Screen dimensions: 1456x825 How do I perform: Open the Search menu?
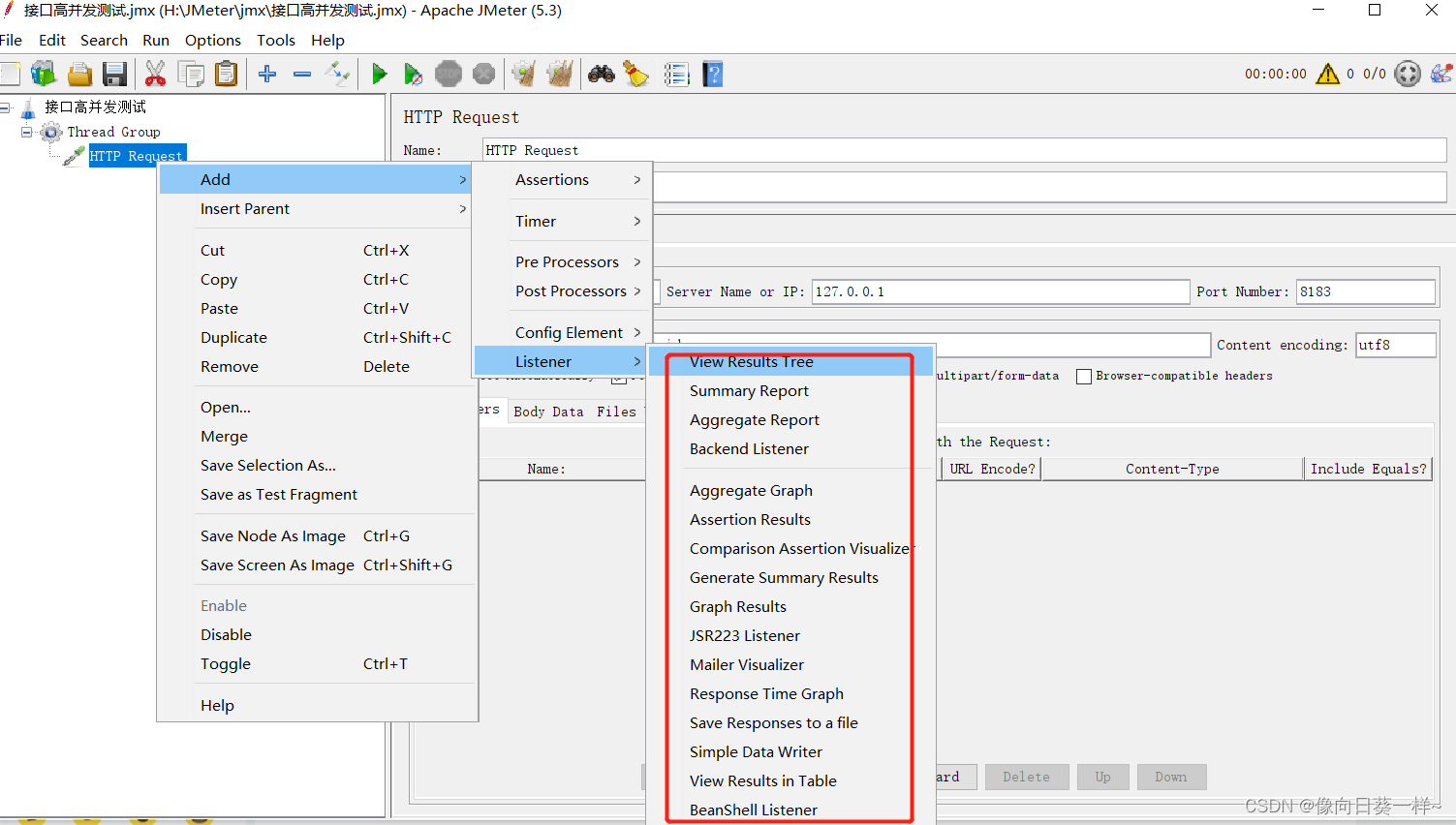[104, 41]
